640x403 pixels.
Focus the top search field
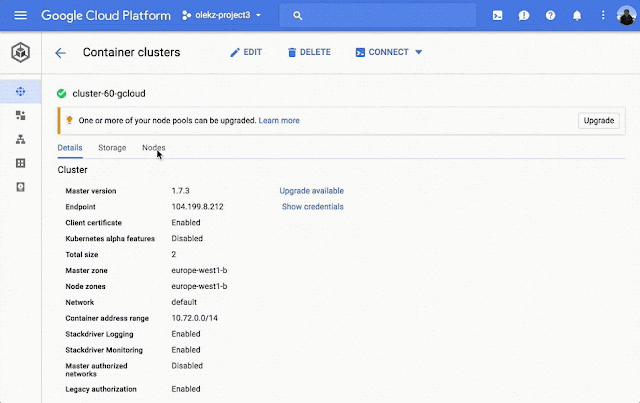click(378, 16)
